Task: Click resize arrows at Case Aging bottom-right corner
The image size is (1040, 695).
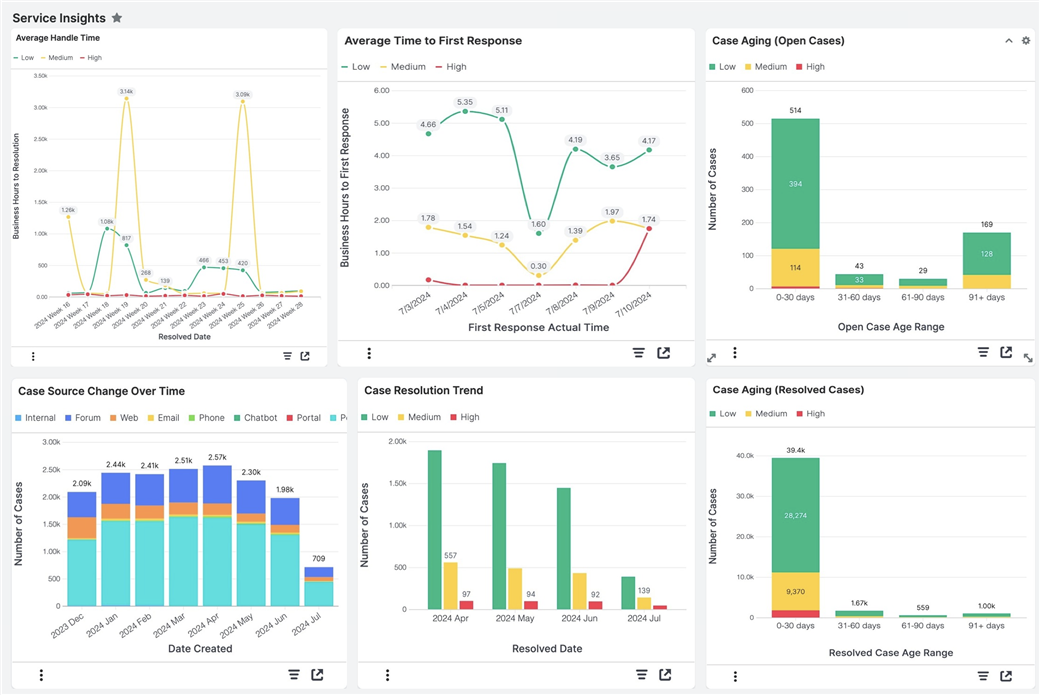Action: 1028,358
